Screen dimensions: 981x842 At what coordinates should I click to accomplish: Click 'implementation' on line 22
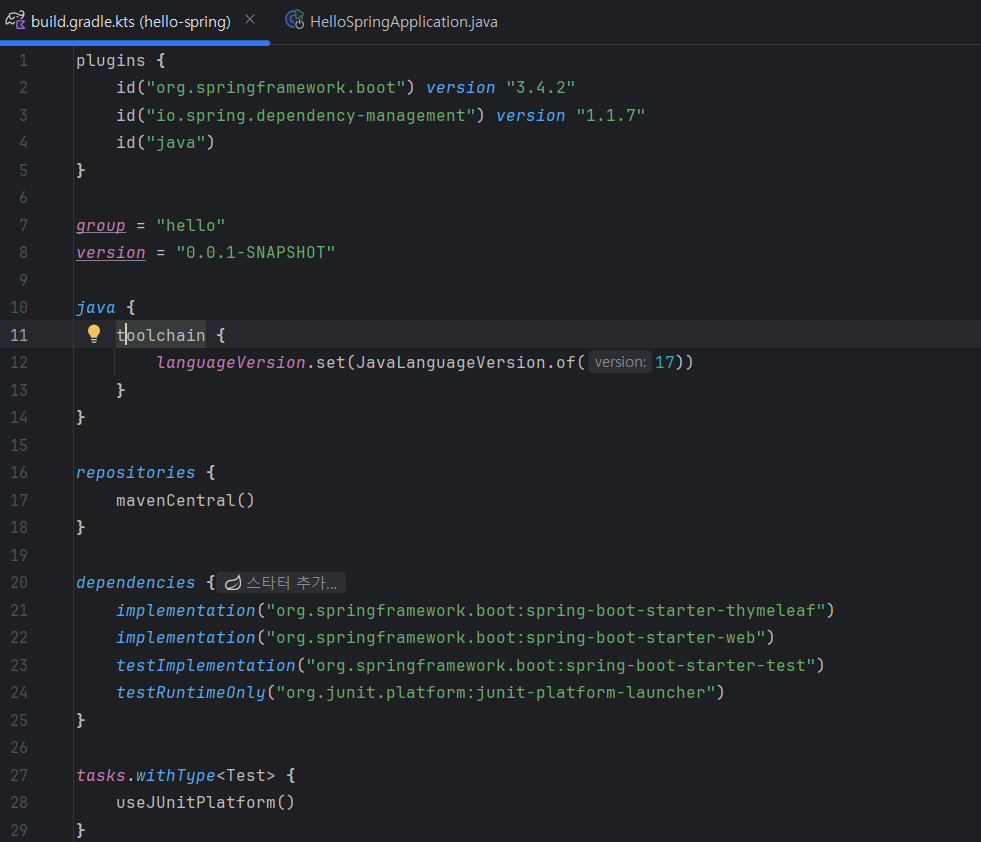186,637
